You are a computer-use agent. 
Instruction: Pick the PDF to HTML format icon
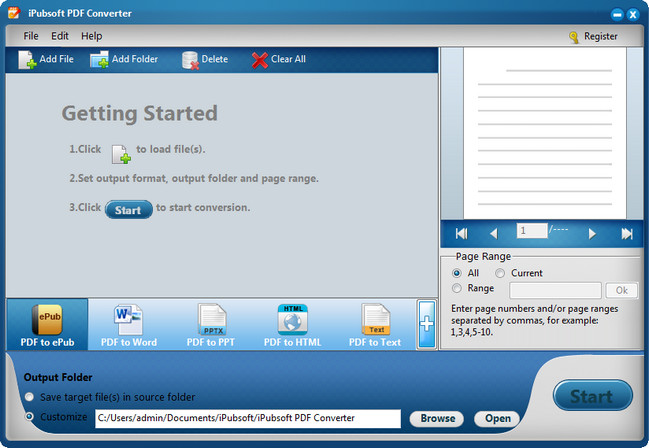pos(292,319)
